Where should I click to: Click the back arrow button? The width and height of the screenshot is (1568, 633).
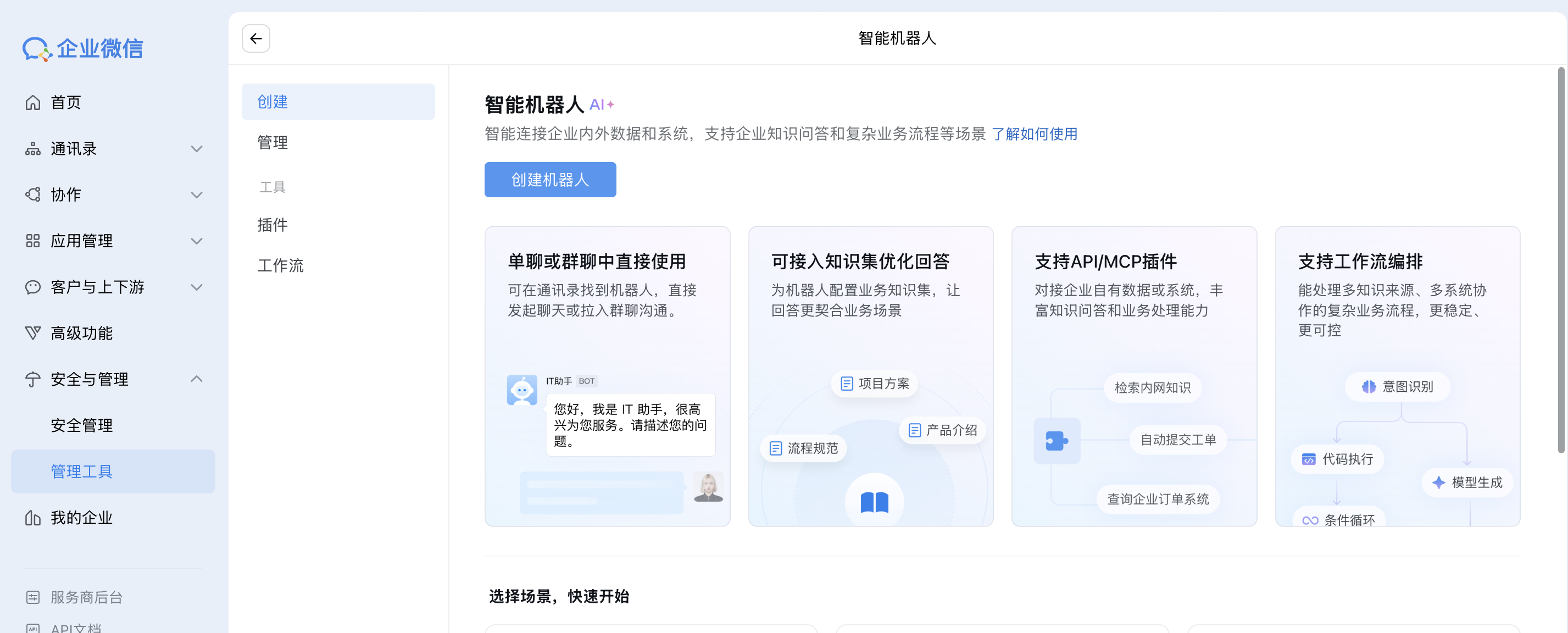[255, 38]
